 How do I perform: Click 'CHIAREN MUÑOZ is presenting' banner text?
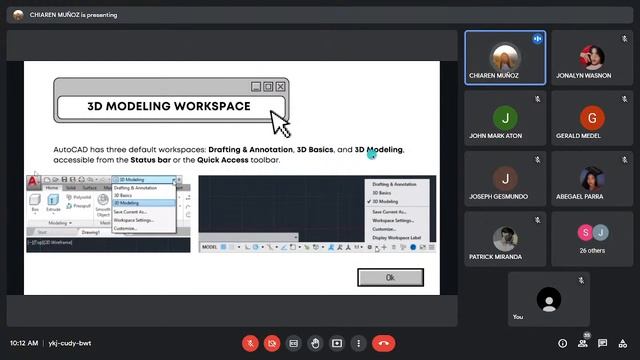(73, 15)
